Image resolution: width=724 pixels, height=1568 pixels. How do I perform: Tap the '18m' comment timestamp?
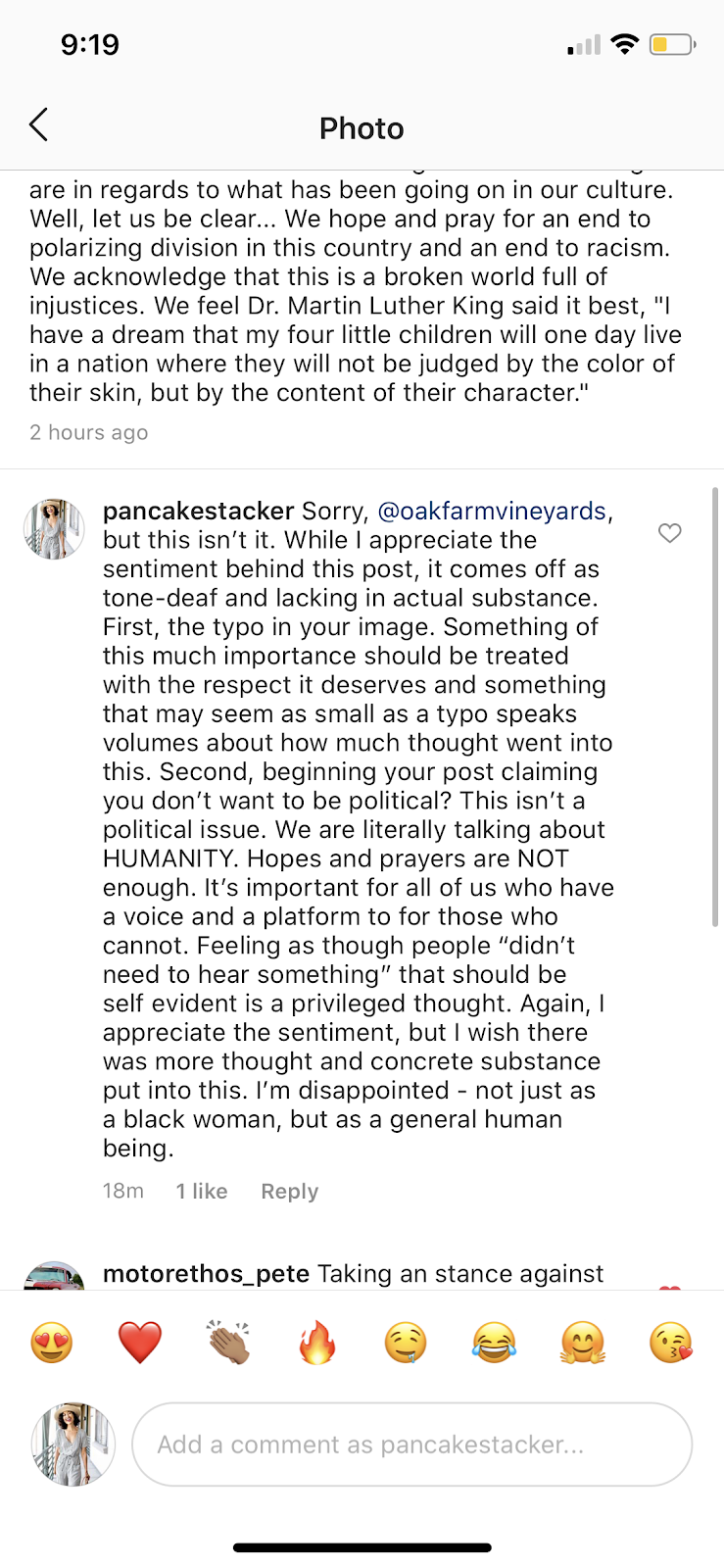[x=122, y=1190]
